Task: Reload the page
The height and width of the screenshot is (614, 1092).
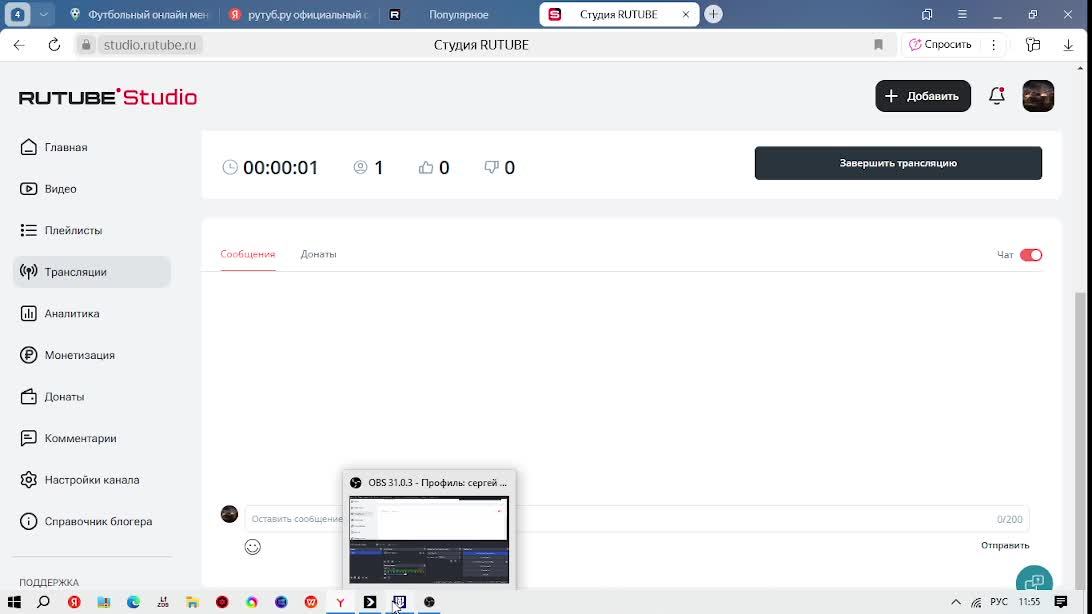Action: tap(54, 45)
